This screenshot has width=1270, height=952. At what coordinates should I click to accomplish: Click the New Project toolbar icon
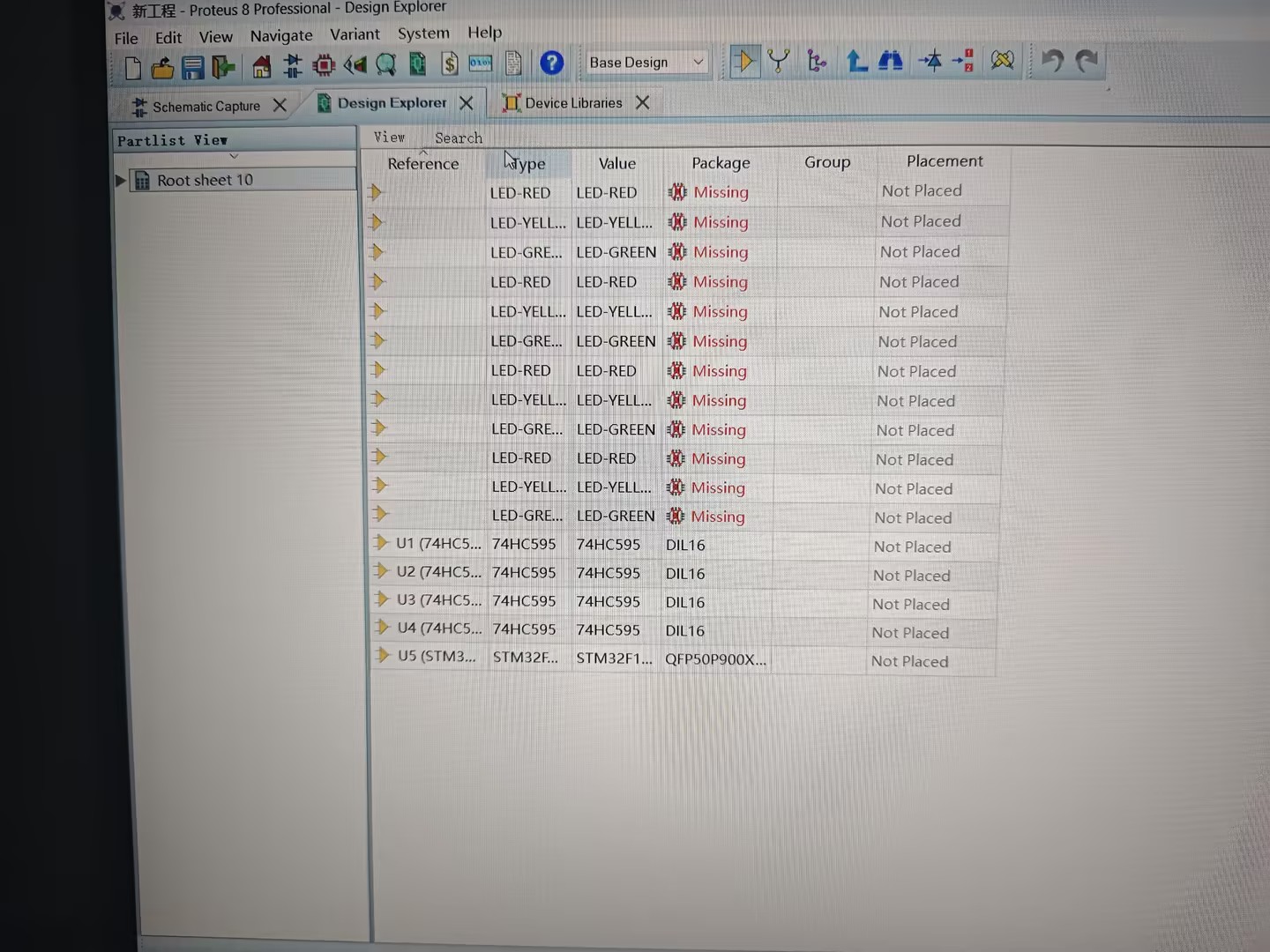point(132,67)
